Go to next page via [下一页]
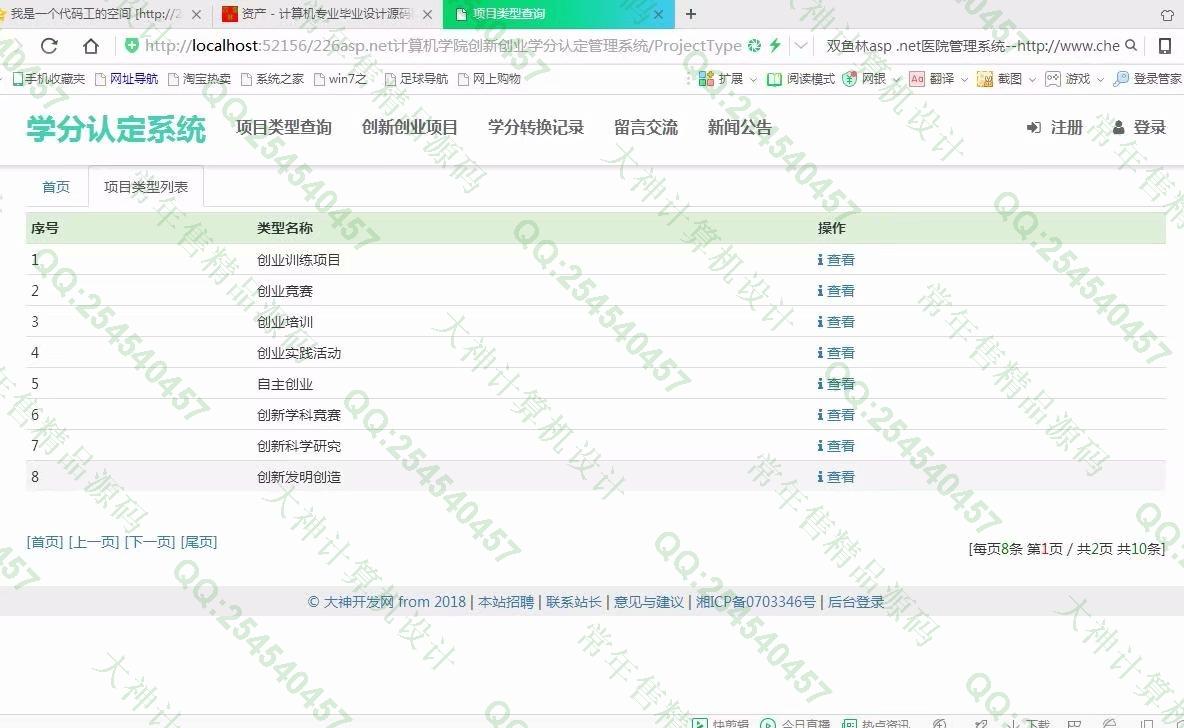The image size is (1184, 728). coord(150,541)
